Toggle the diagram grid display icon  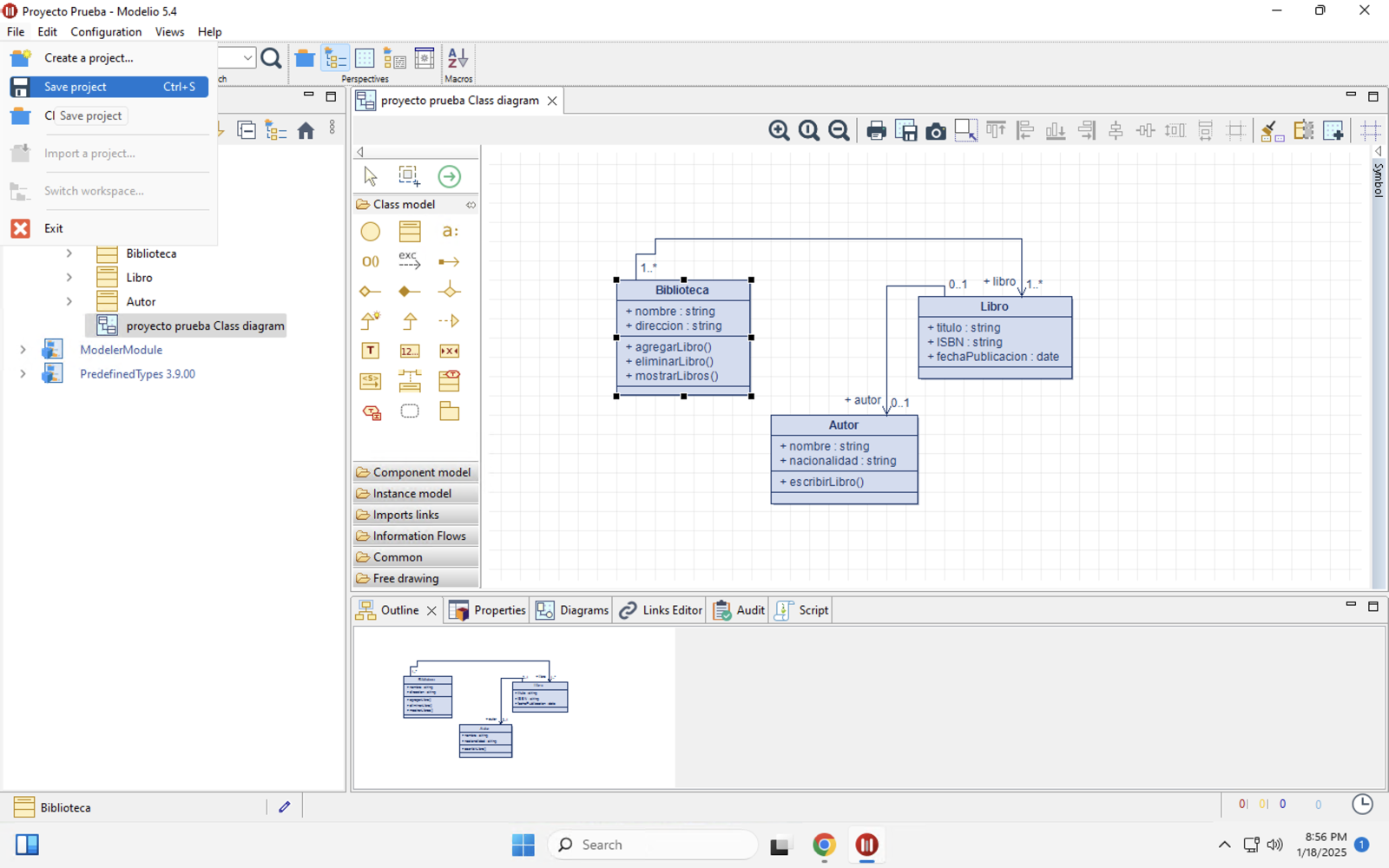[x=1370, y=131]
